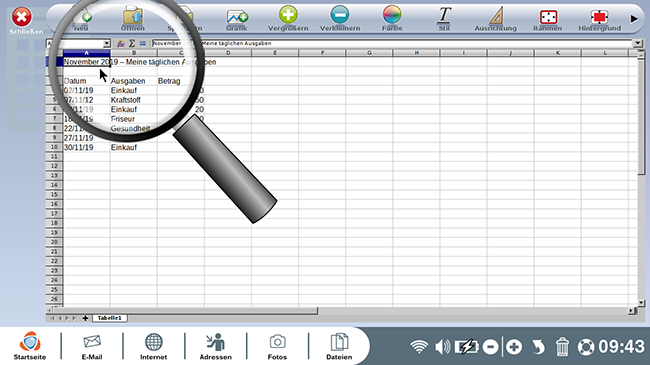
Task: Select the Rahmen border tool
Action: tap(548, 17)
